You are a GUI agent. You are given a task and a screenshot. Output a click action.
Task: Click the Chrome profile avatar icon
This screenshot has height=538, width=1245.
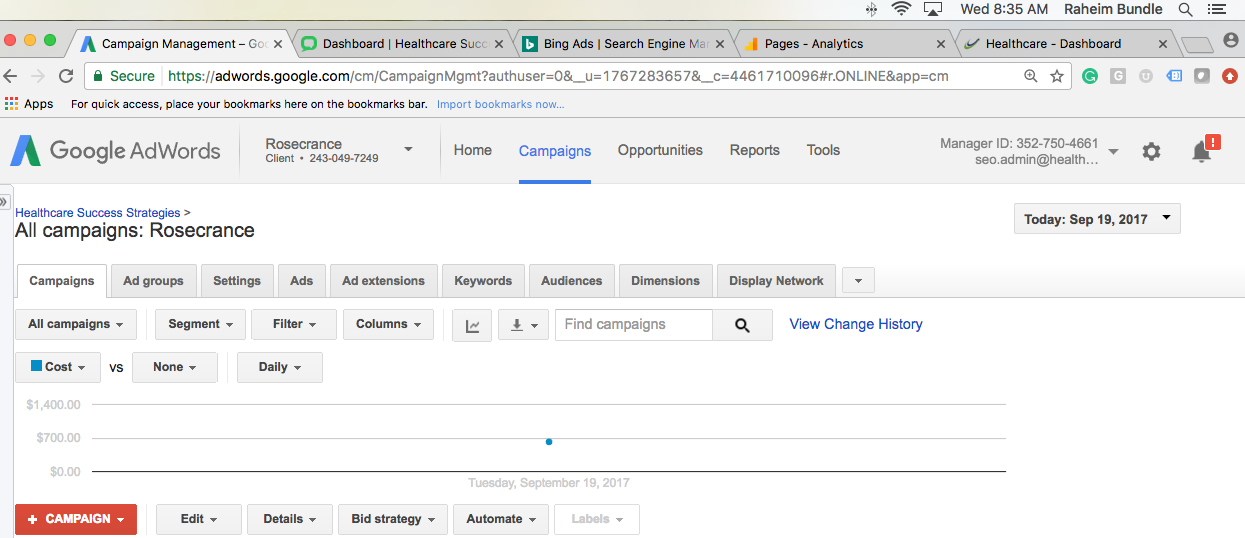click(x=1230, y=41)
